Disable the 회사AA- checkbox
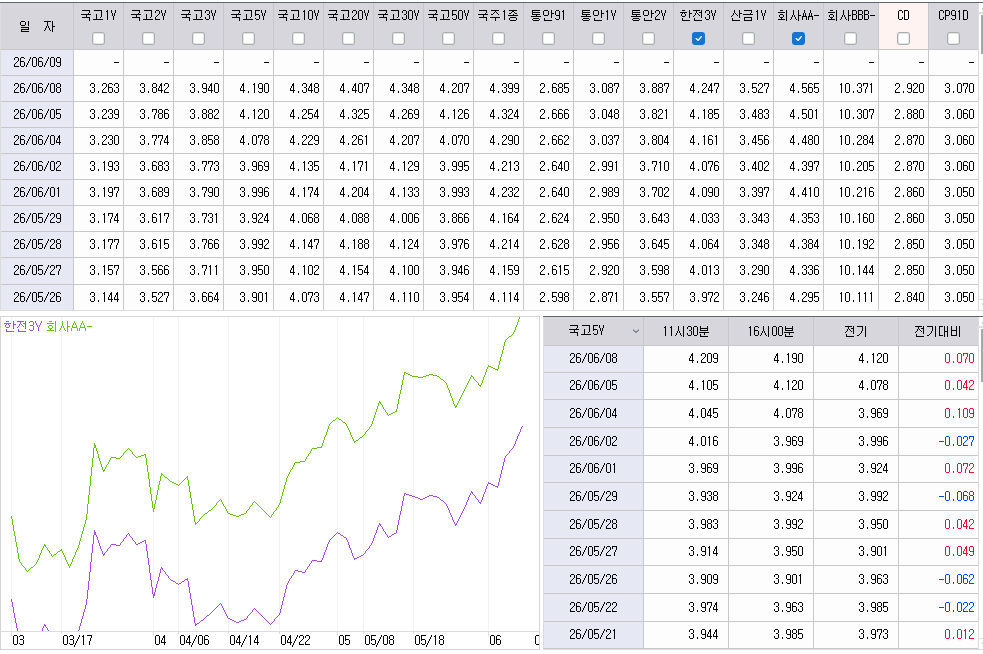983x654 pixels. 799,39
